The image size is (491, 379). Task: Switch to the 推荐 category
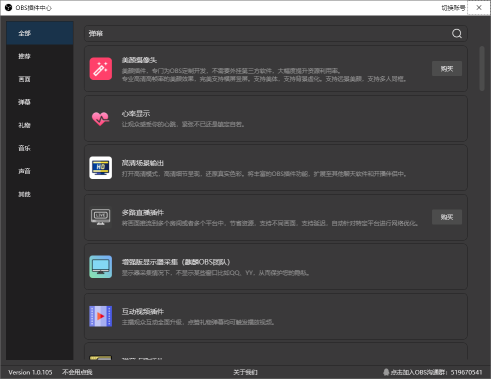pos(40,56)
